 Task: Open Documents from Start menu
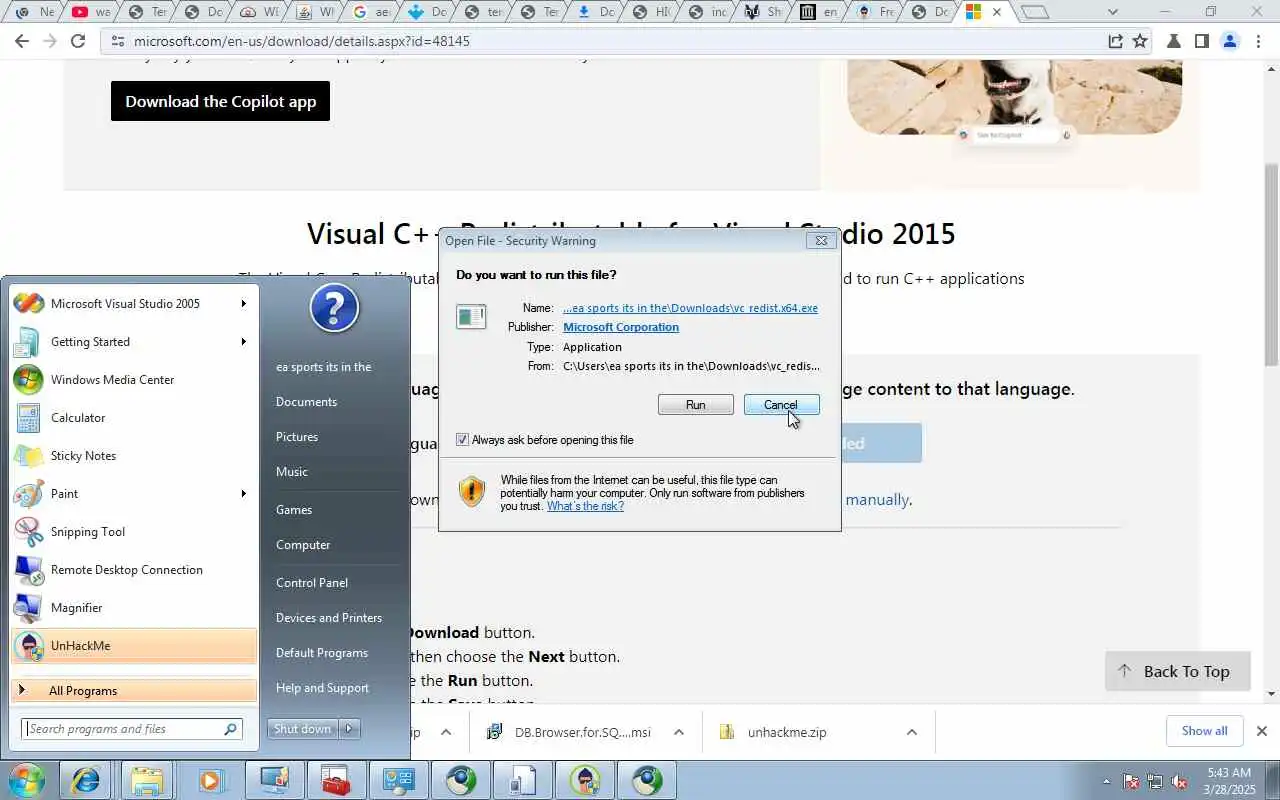pos(306,402)
